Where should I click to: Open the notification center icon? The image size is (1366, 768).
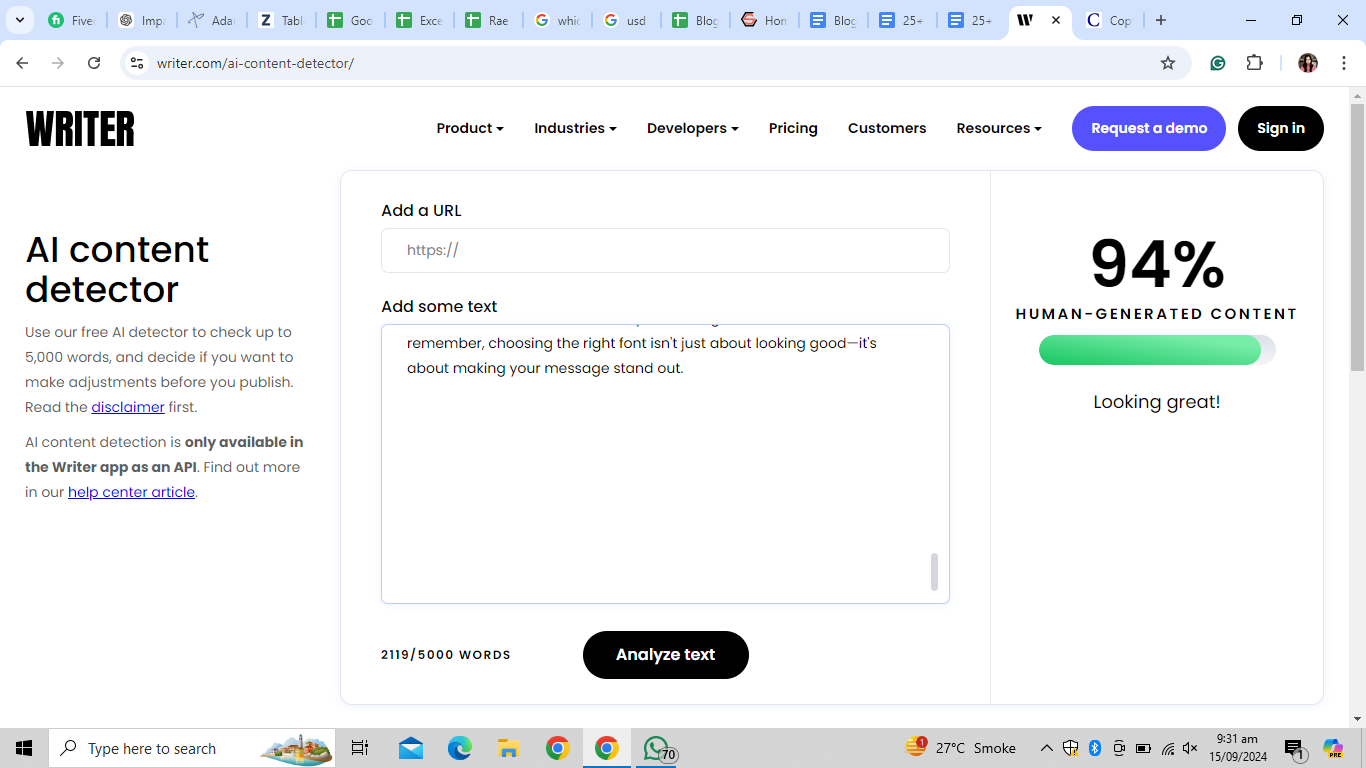1295,748
